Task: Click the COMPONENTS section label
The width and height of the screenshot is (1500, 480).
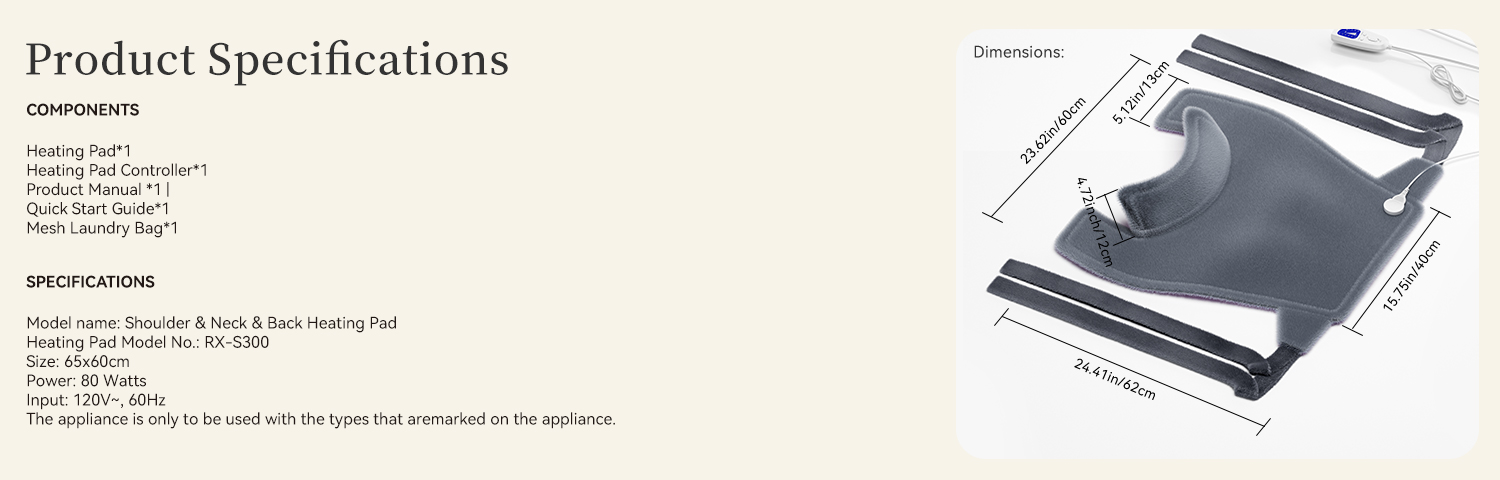Action: (x=83, y=110)
